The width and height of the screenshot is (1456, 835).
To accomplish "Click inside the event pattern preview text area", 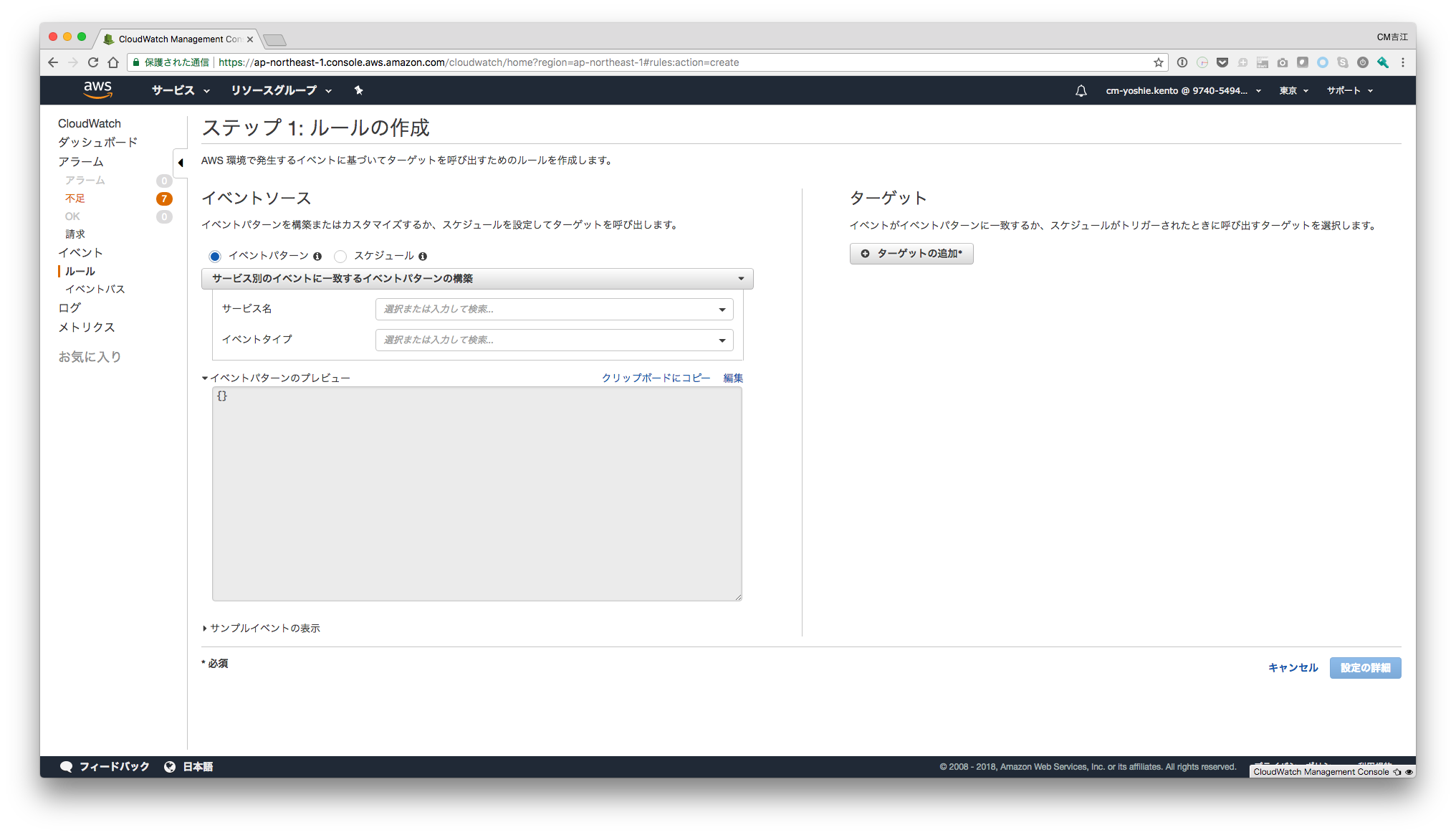I will [476, 495].
